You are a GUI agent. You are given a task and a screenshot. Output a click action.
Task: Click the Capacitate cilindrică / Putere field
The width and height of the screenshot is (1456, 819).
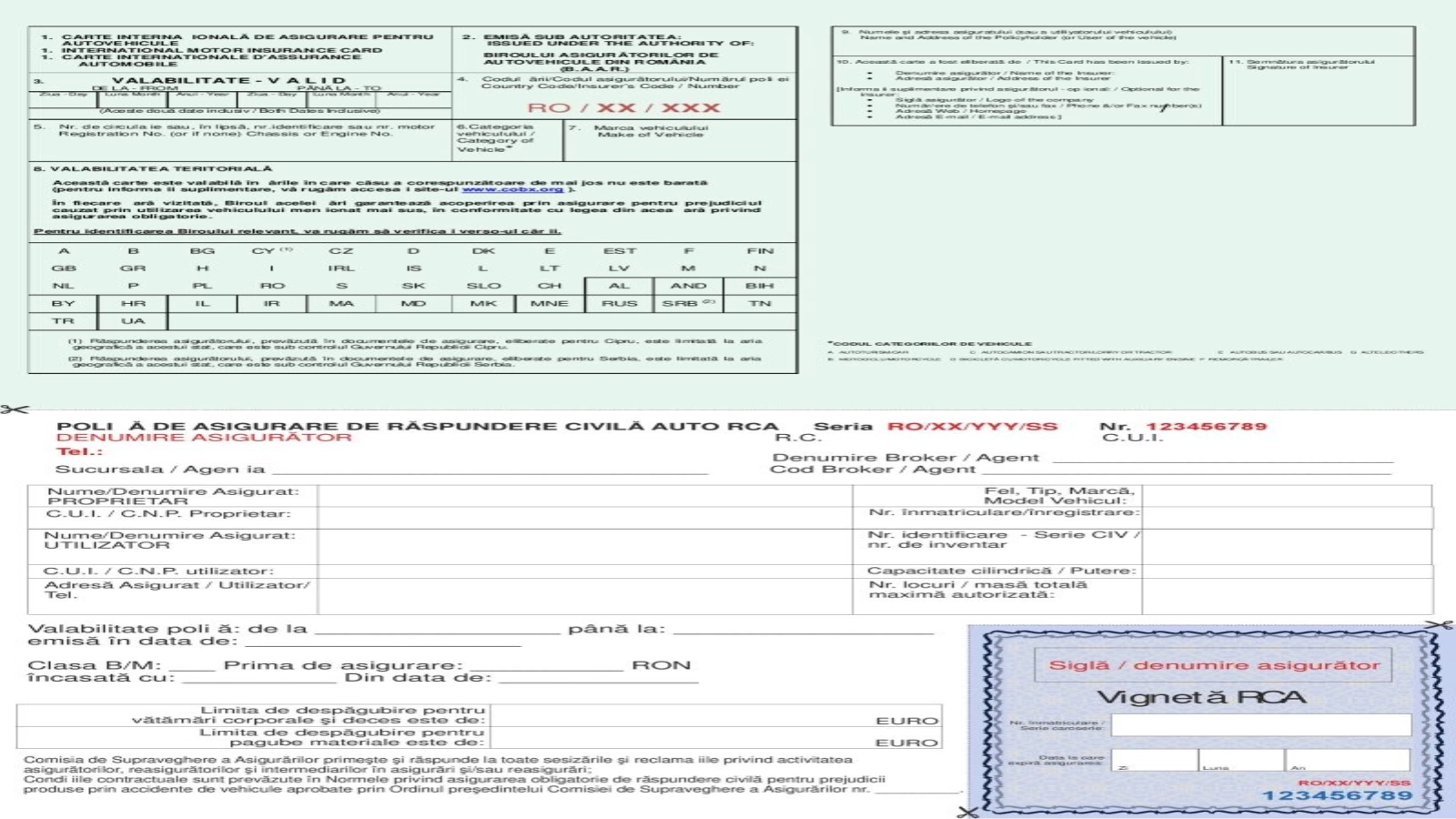1286,571
